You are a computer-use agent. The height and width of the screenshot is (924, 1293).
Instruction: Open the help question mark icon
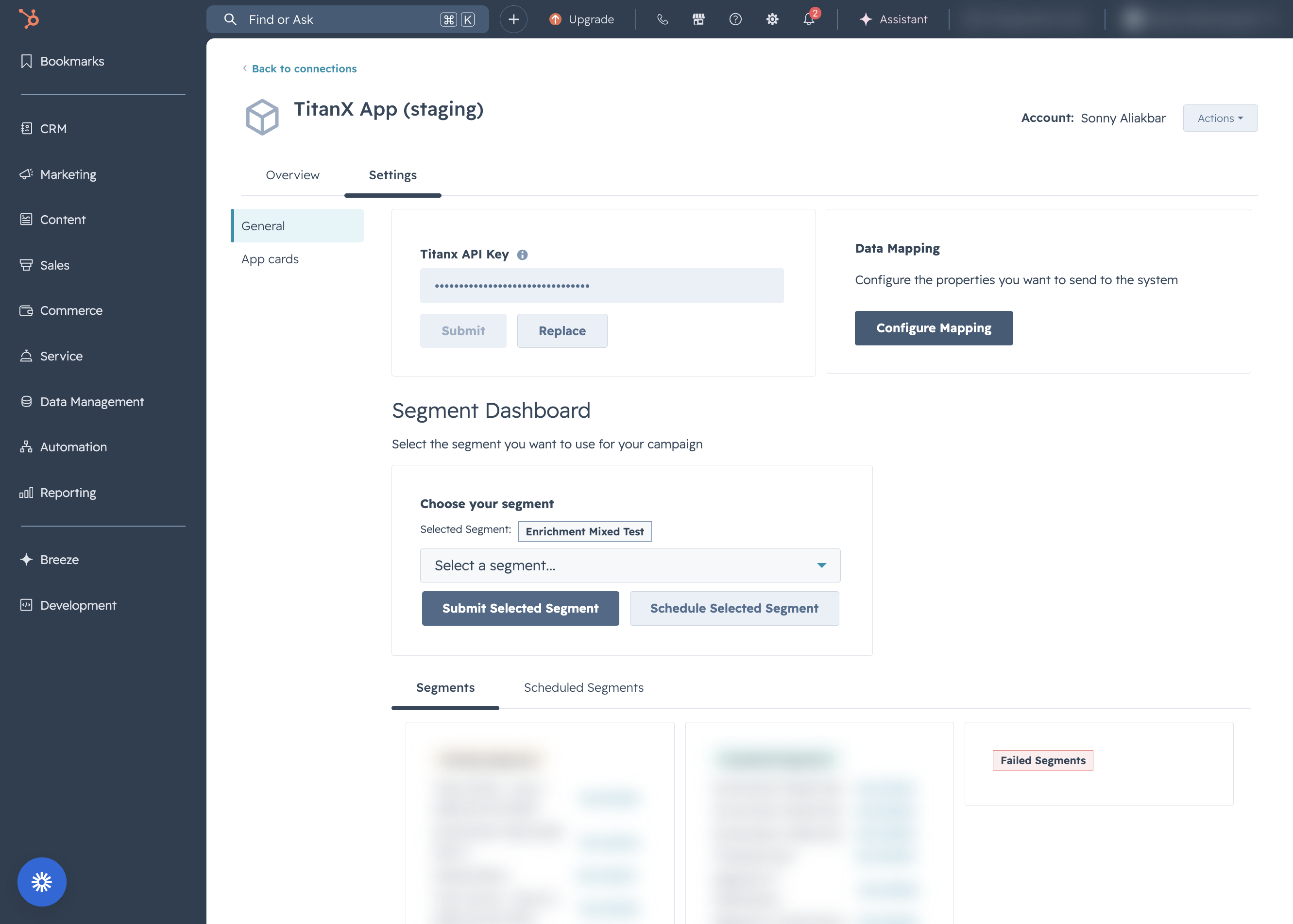point(735,19)
